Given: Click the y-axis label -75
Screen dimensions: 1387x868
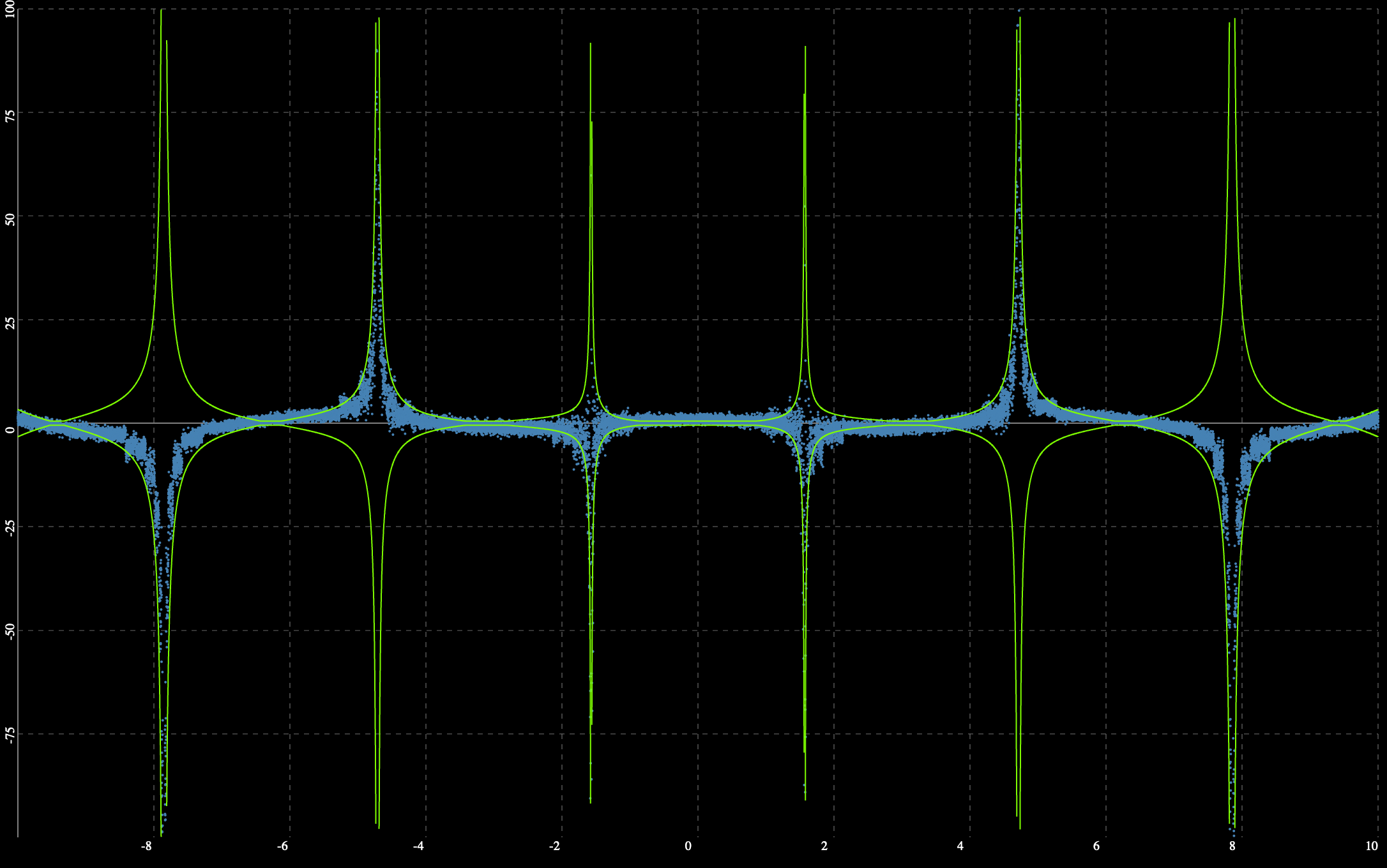Looking at the screenshot, I should click(10, 735).
